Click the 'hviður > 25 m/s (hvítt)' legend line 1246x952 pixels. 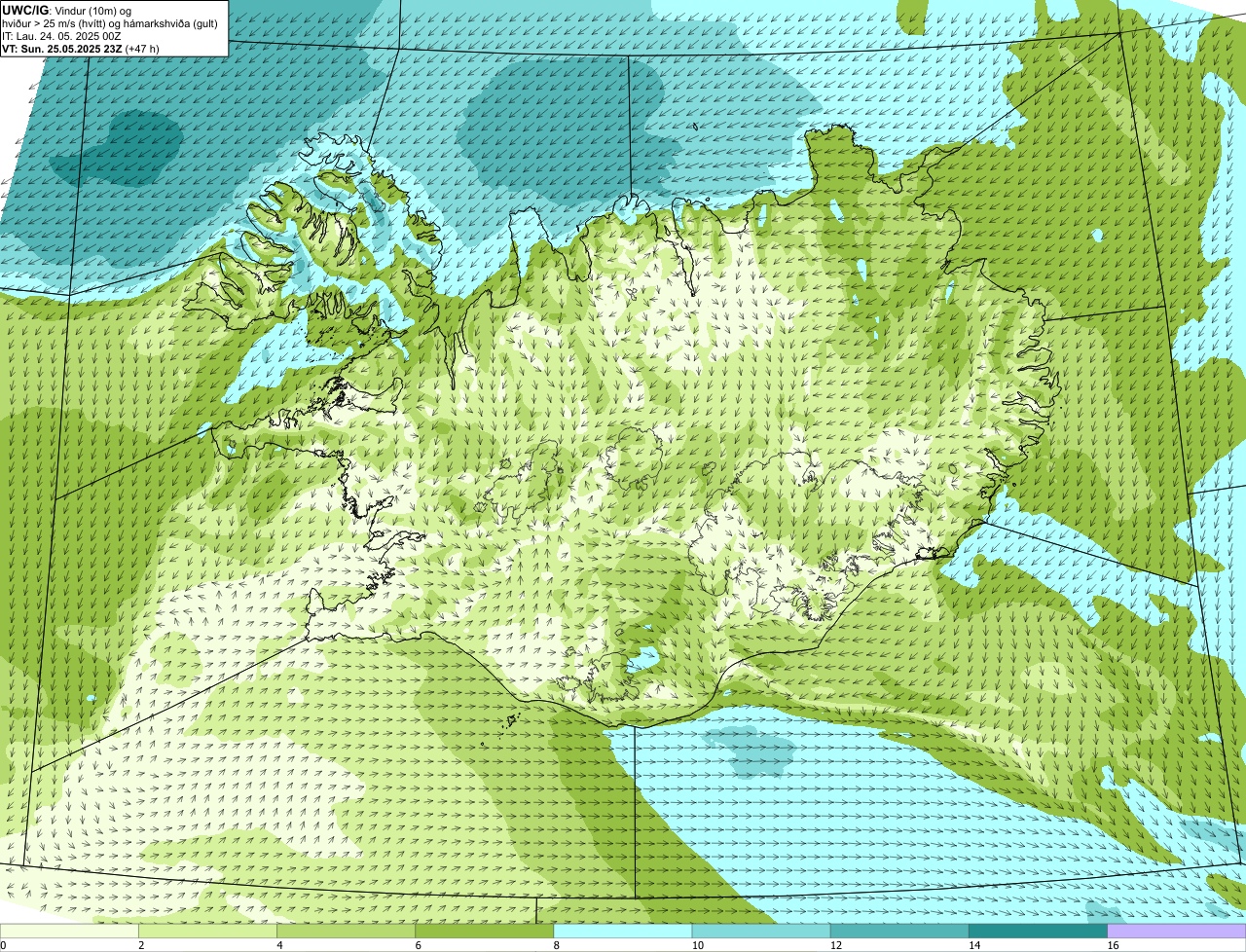[110, 23]
